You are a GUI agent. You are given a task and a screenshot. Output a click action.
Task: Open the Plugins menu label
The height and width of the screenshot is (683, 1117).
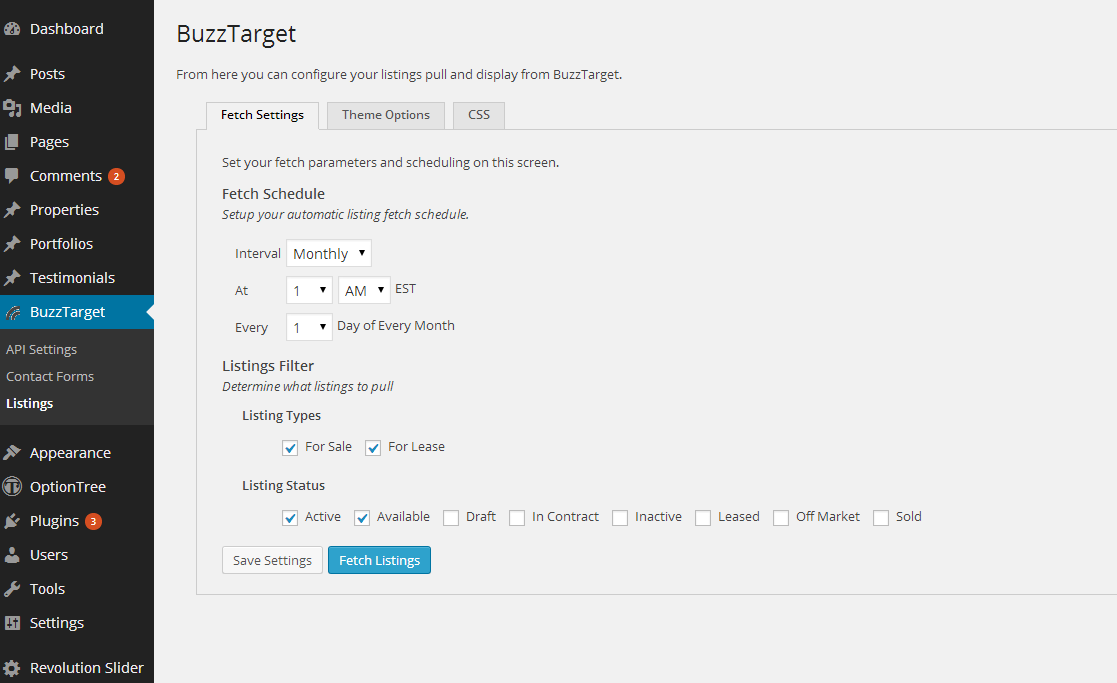[x=54, y=521]
